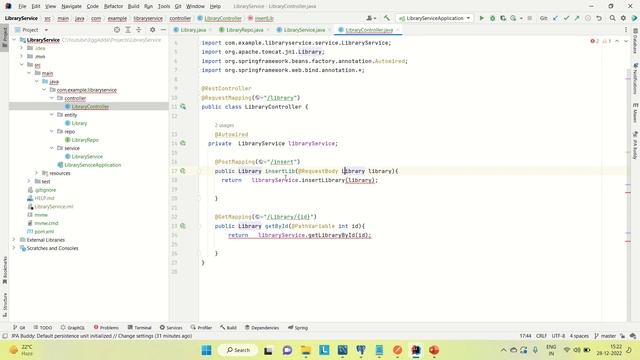The width and height of the screenshot is (640, 360).
Task: Open the Build menu
Action: coord(133,6)
